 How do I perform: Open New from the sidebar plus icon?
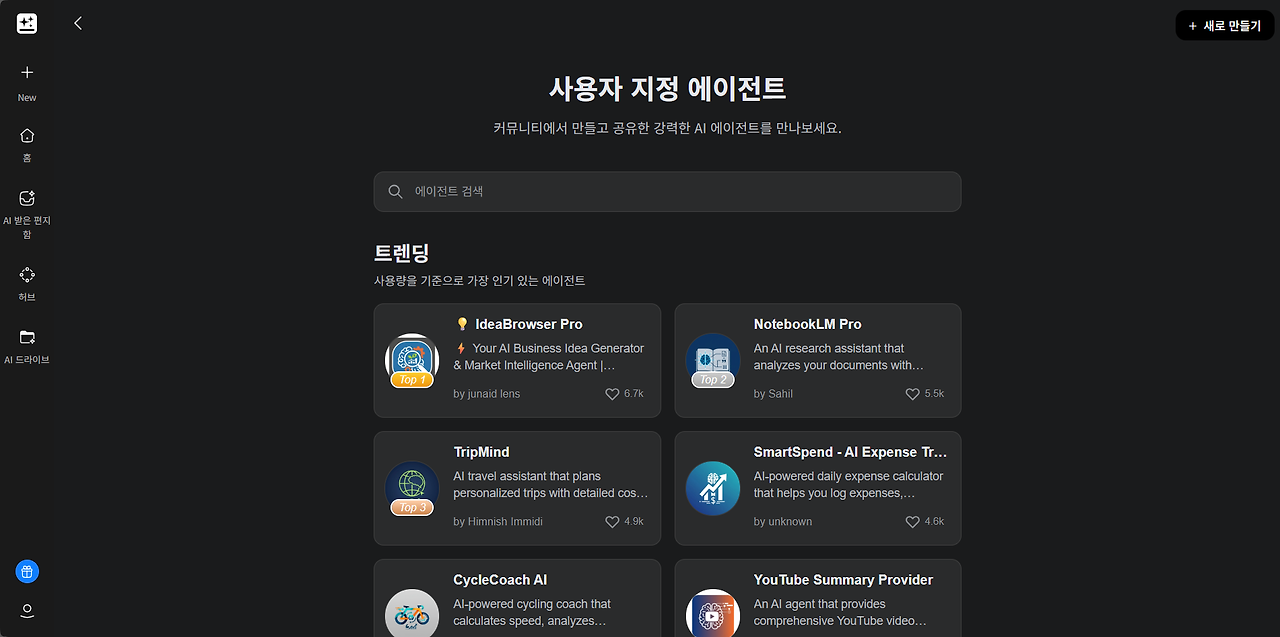tap(27, 72)
